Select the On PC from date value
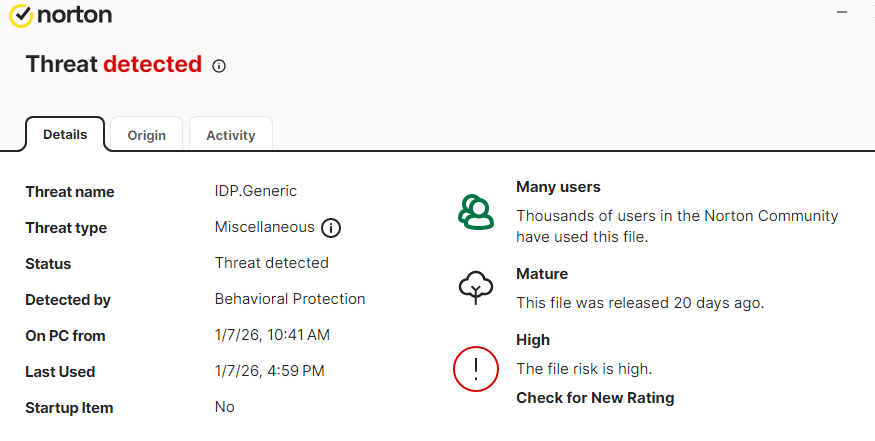The image size is (875, 441). pyautogui.click(x=272, y=335)
